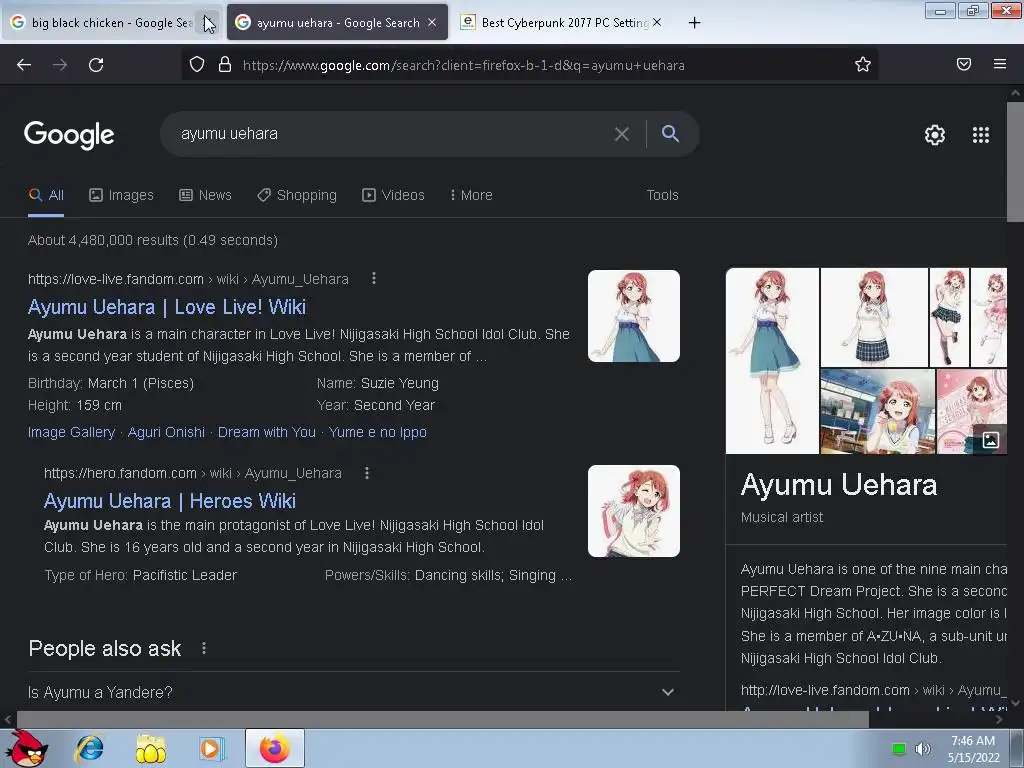
Task: Open the file explorer folder in taskbar
Action: 150,748
